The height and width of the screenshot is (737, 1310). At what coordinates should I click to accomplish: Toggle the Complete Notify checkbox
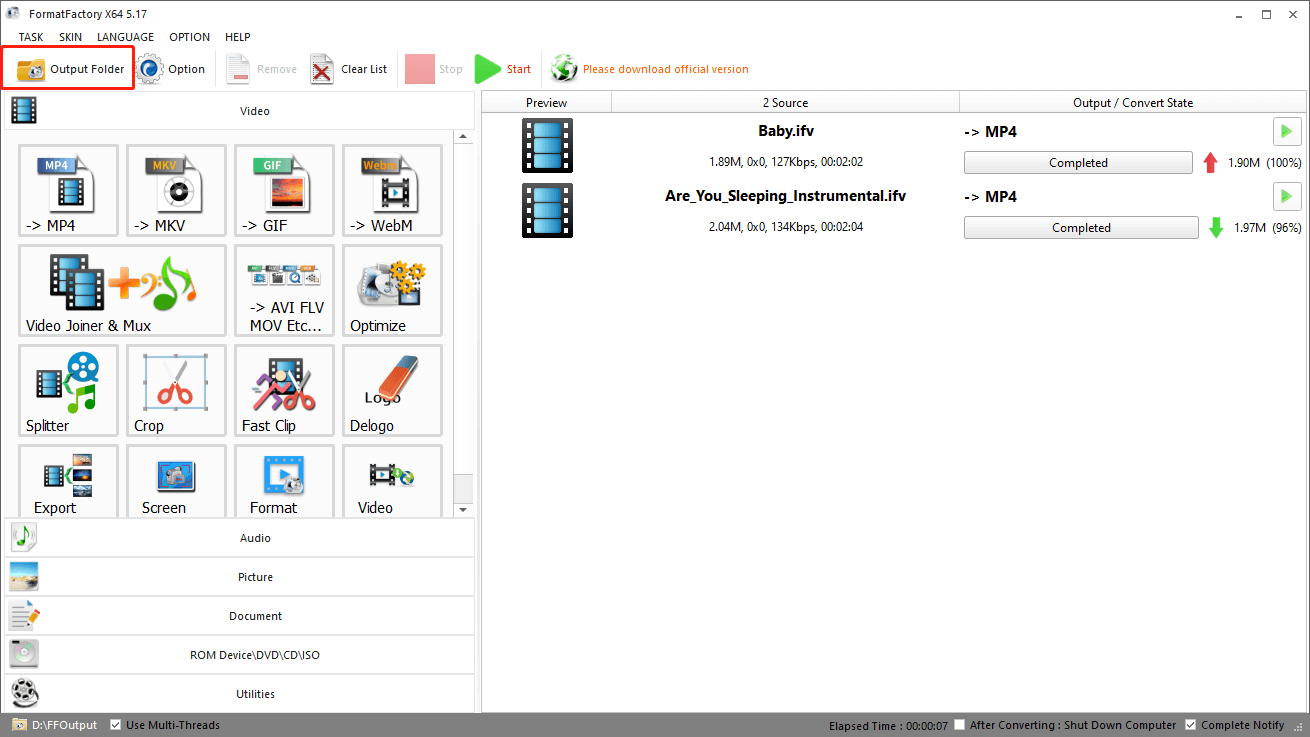(x=1190, y=725)
